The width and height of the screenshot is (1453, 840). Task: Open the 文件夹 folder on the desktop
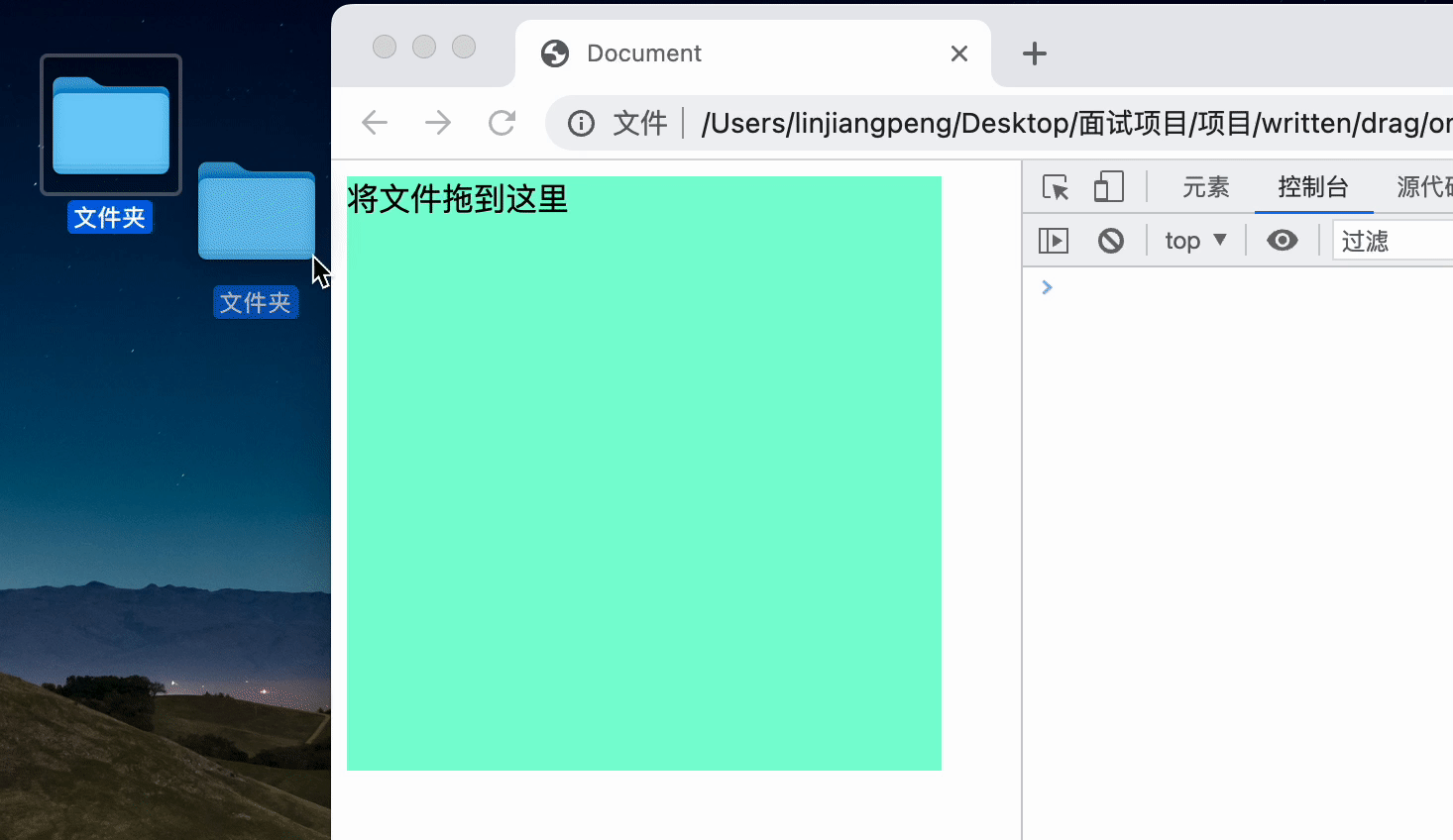(x=110, y=124)
